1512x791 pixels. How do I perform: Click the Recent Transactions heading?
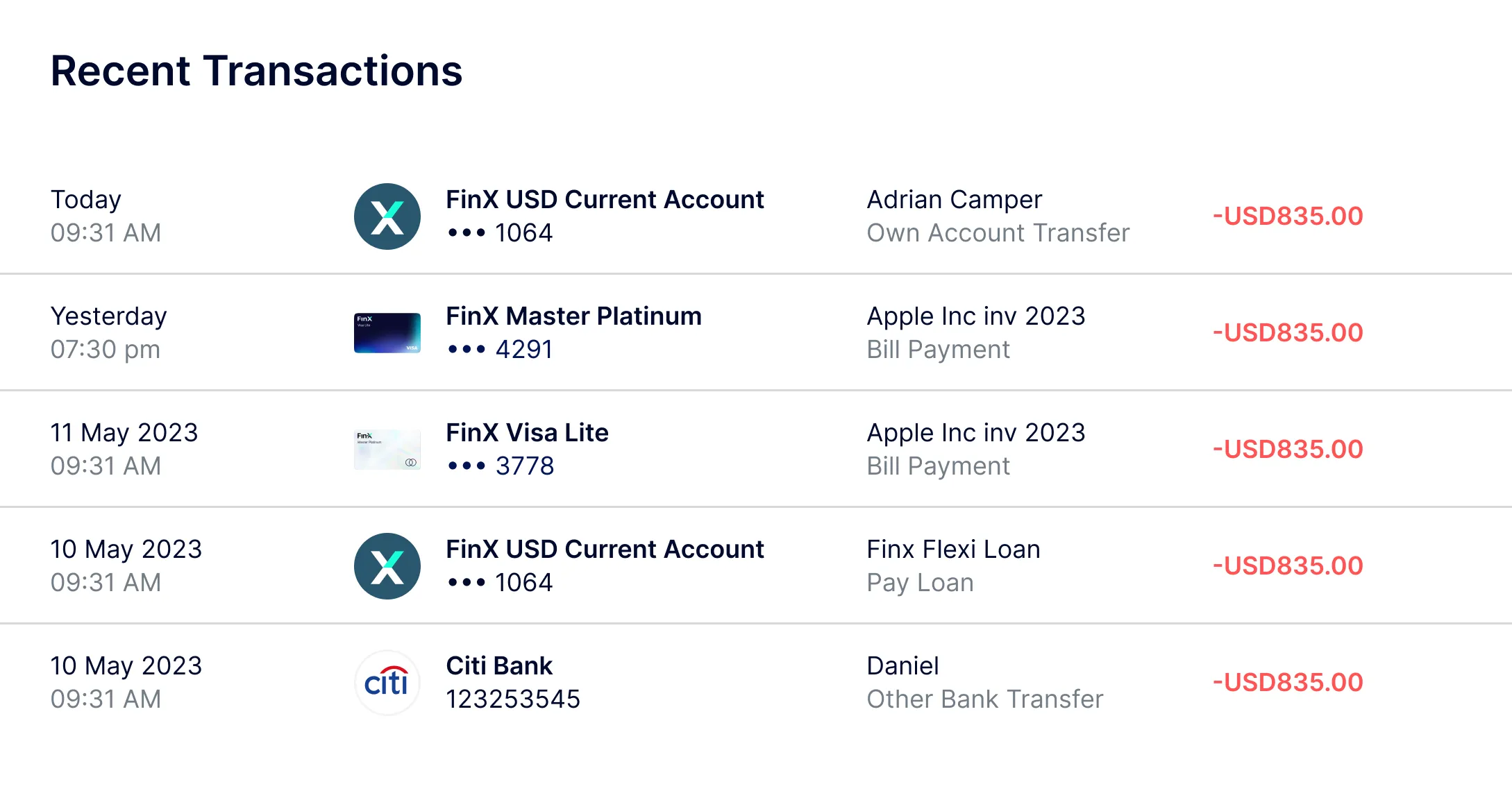coord(256,71)
